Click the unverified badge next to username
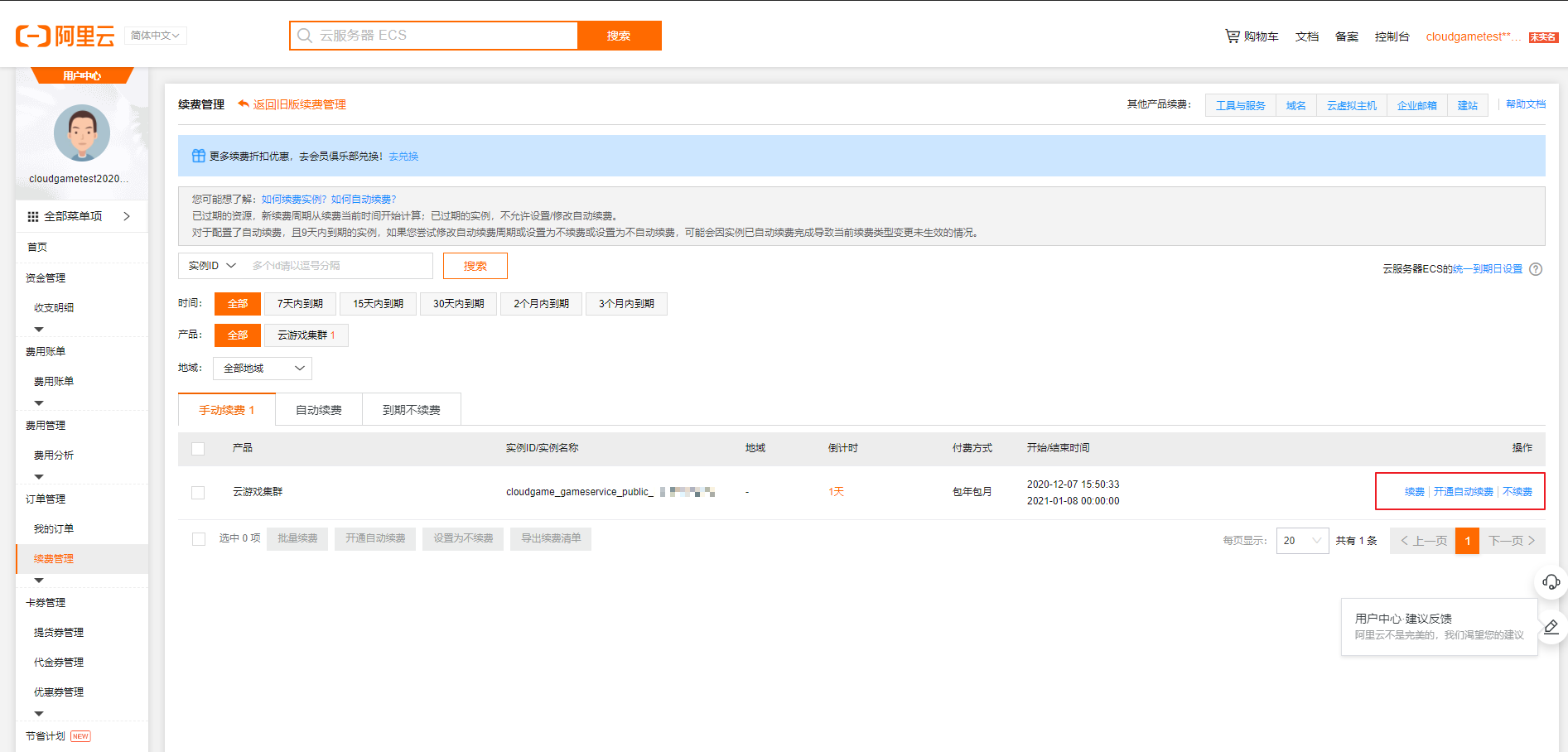The image size is (1568, 752). [x=1543, y=37]
